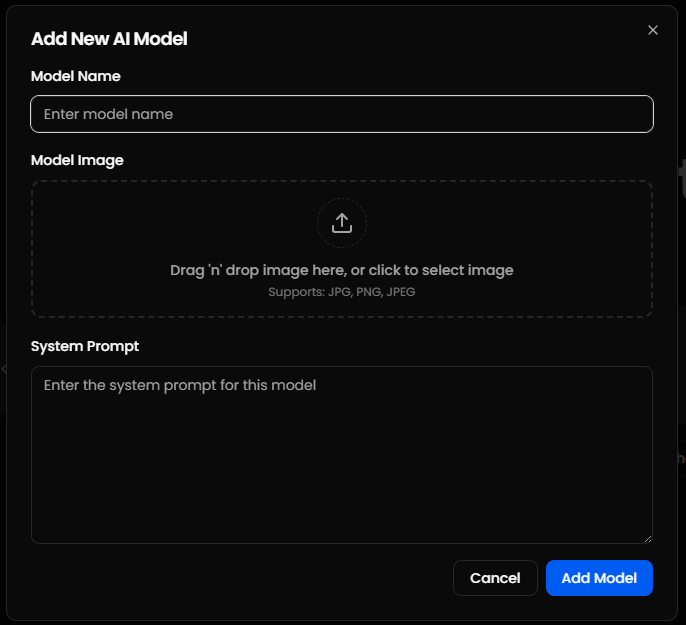Focus the Model Name input field
Image resolution: width=686 pixels, height=625 pixels.
[x=342, y=114]
